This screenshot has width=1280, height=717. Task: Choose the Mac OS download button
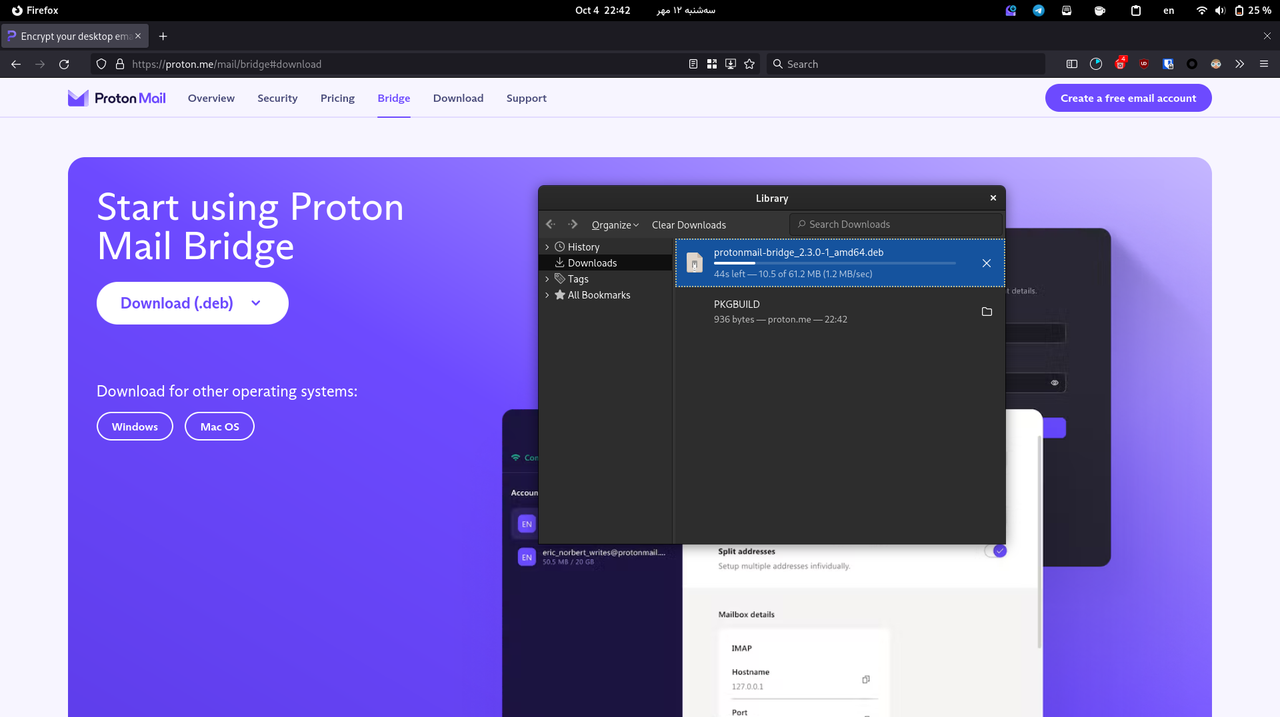(x=219, y=426)
